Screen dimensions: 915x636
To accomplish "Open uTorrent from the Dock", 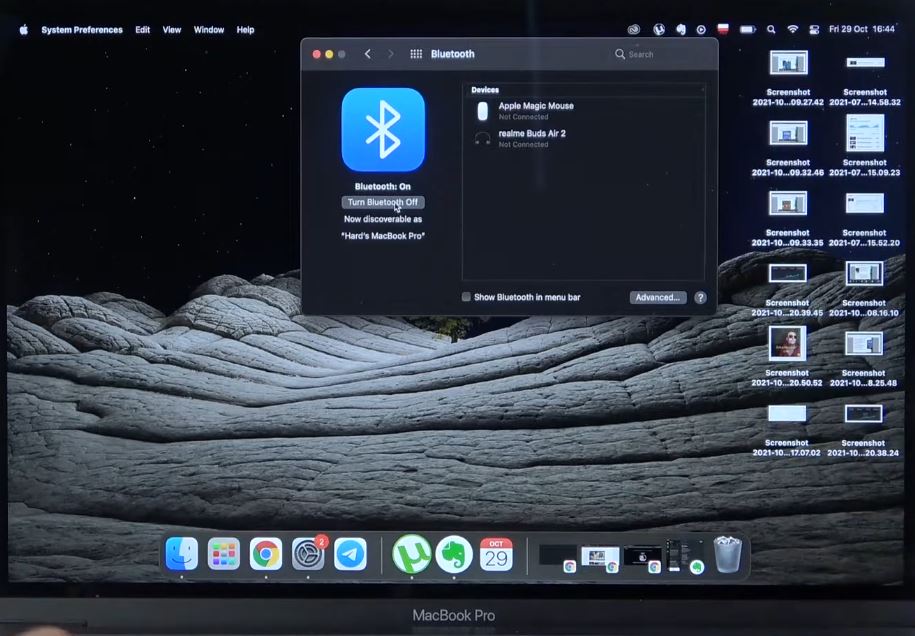I will pos(411,554).
